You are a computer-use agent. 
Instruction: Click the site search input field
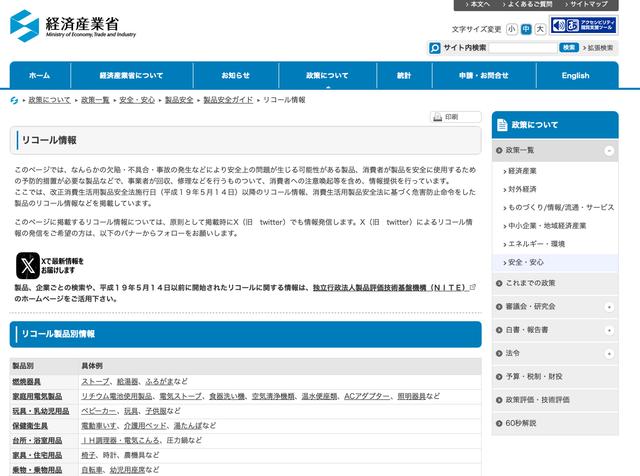pos(523,47)
